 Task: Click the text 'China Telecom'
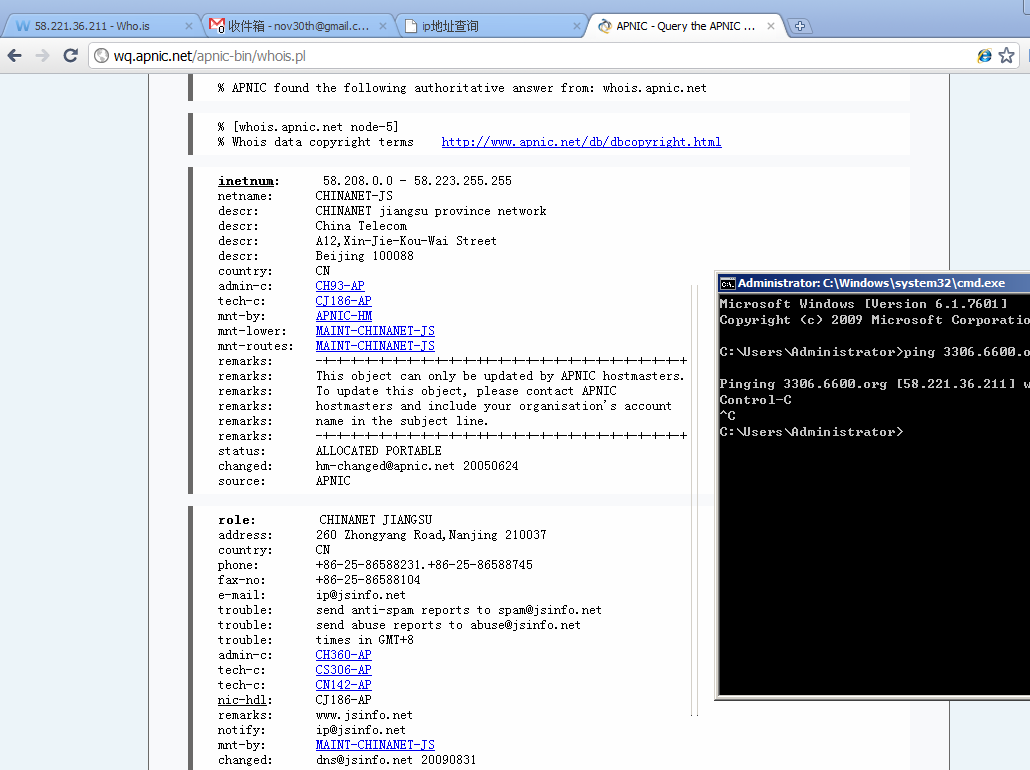click(x=361, y=226)
